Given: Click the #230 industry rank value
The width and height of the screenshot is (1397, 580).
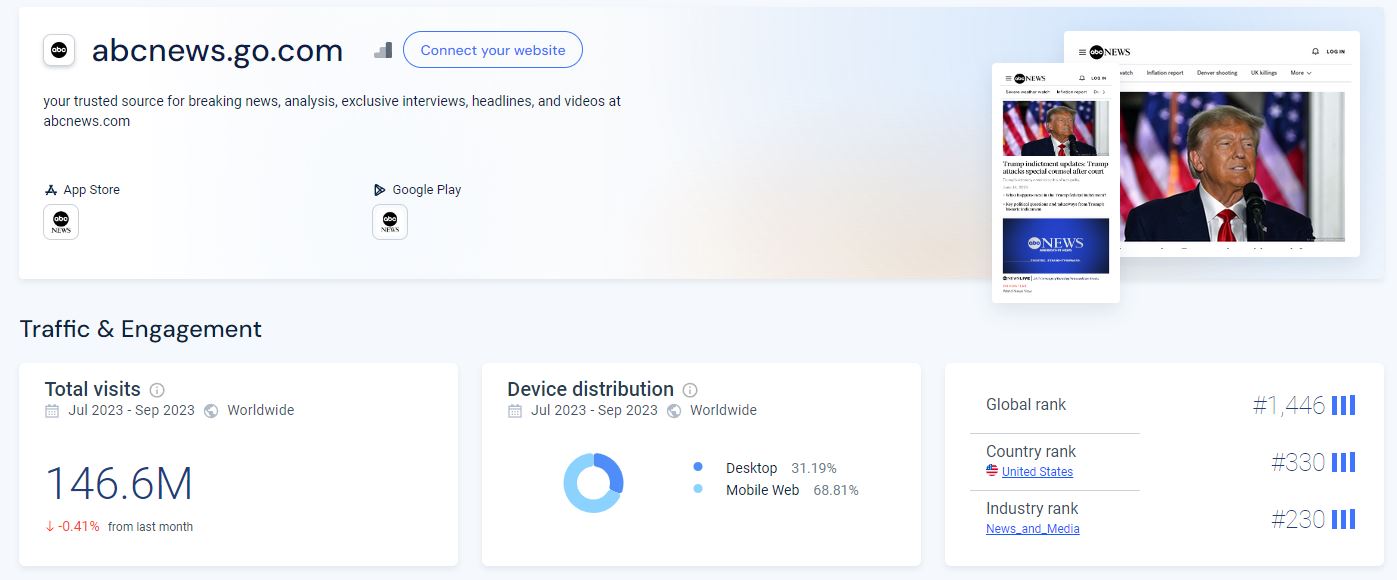Looking at the screenshot, I should (x=1298, y=519).
